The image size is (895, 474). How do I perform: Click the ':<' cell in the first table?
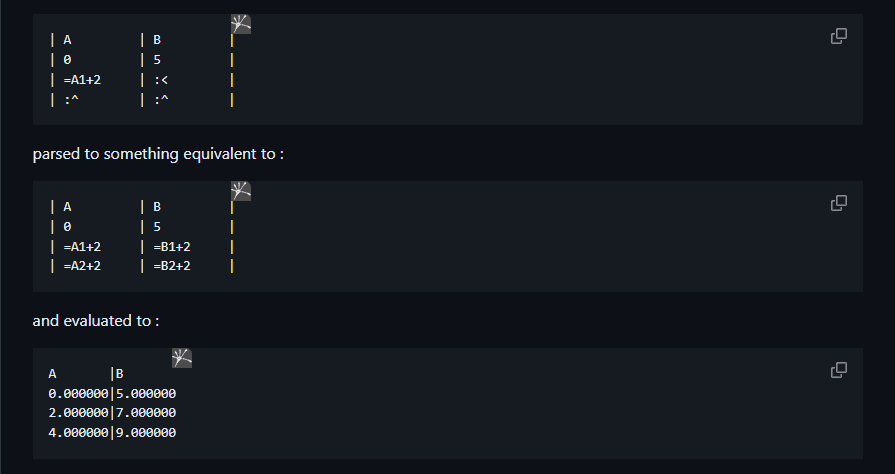pos(161,80)
